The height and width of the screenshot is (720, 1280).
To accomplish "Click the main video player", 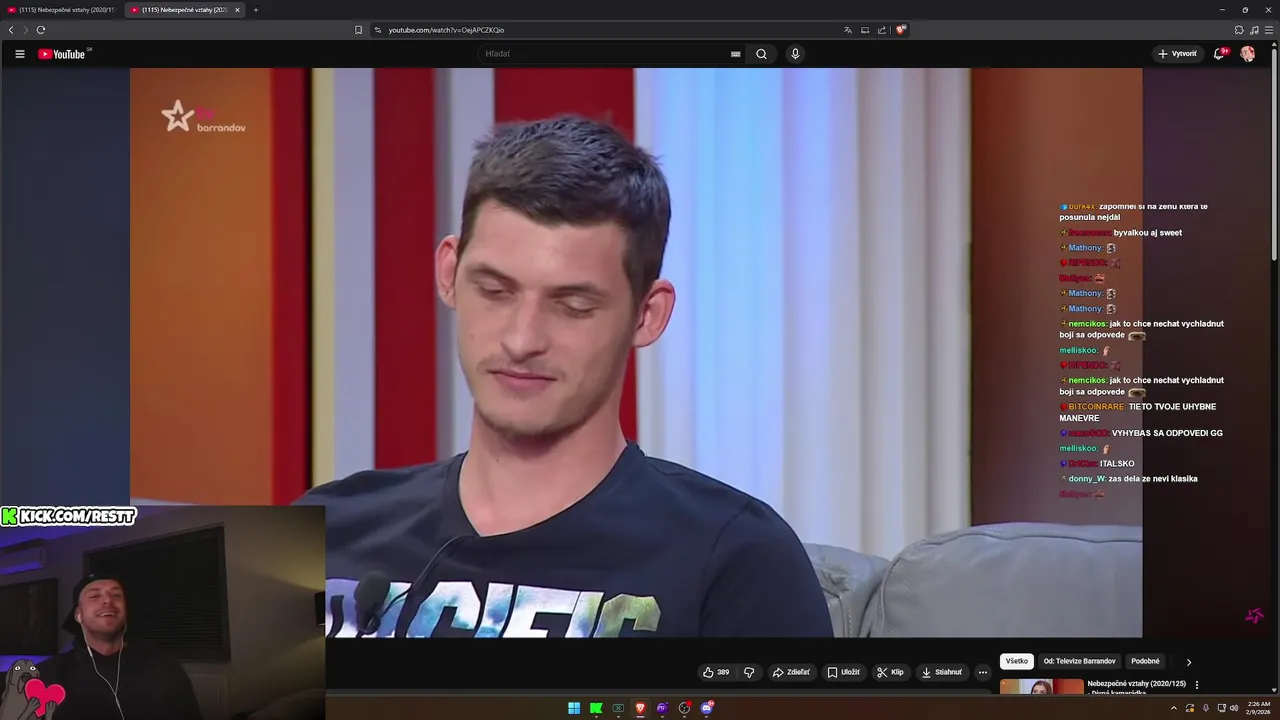I will tap(636, 352).
